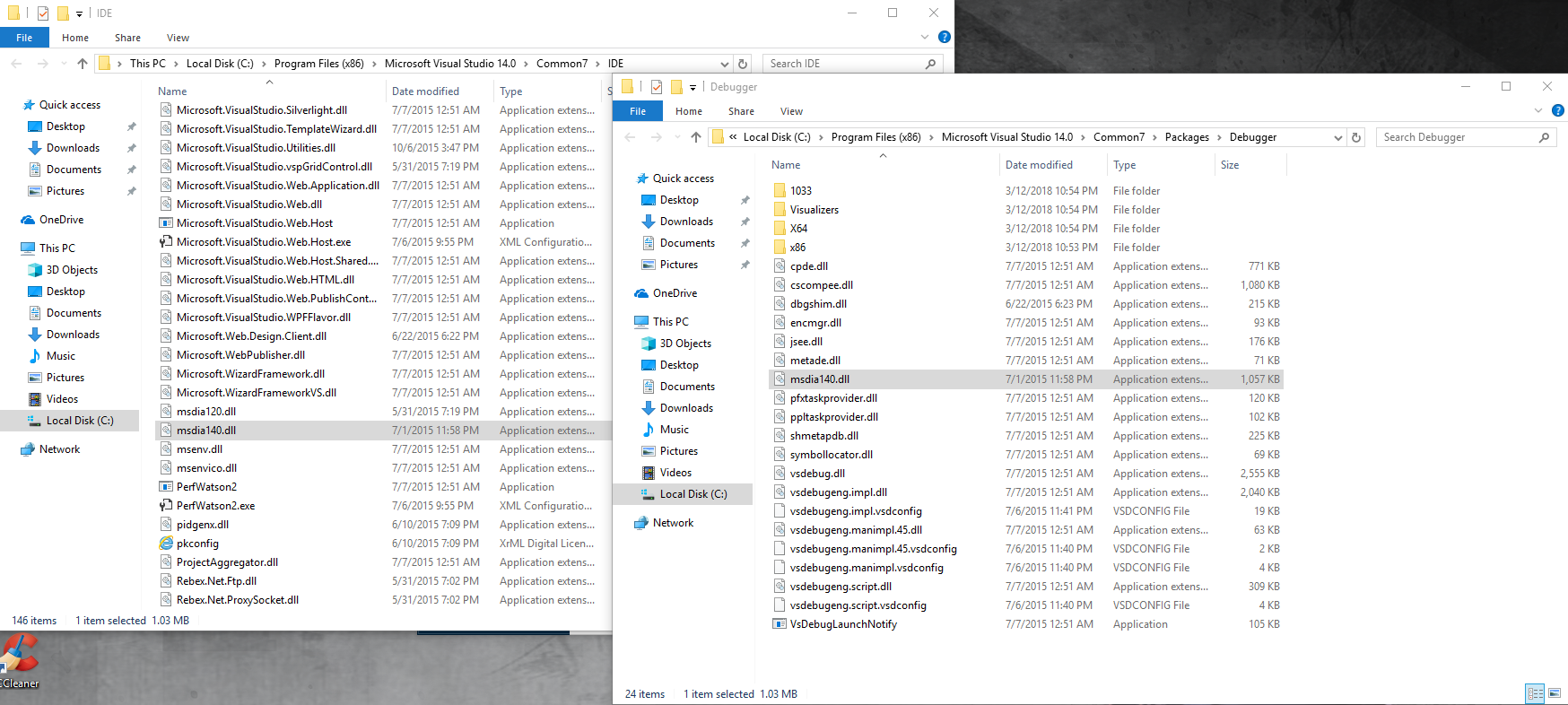The height and width of the screenshot is (705, 1568).
Task: Open the Home tab in Debugger window
Action: [689, 111]
